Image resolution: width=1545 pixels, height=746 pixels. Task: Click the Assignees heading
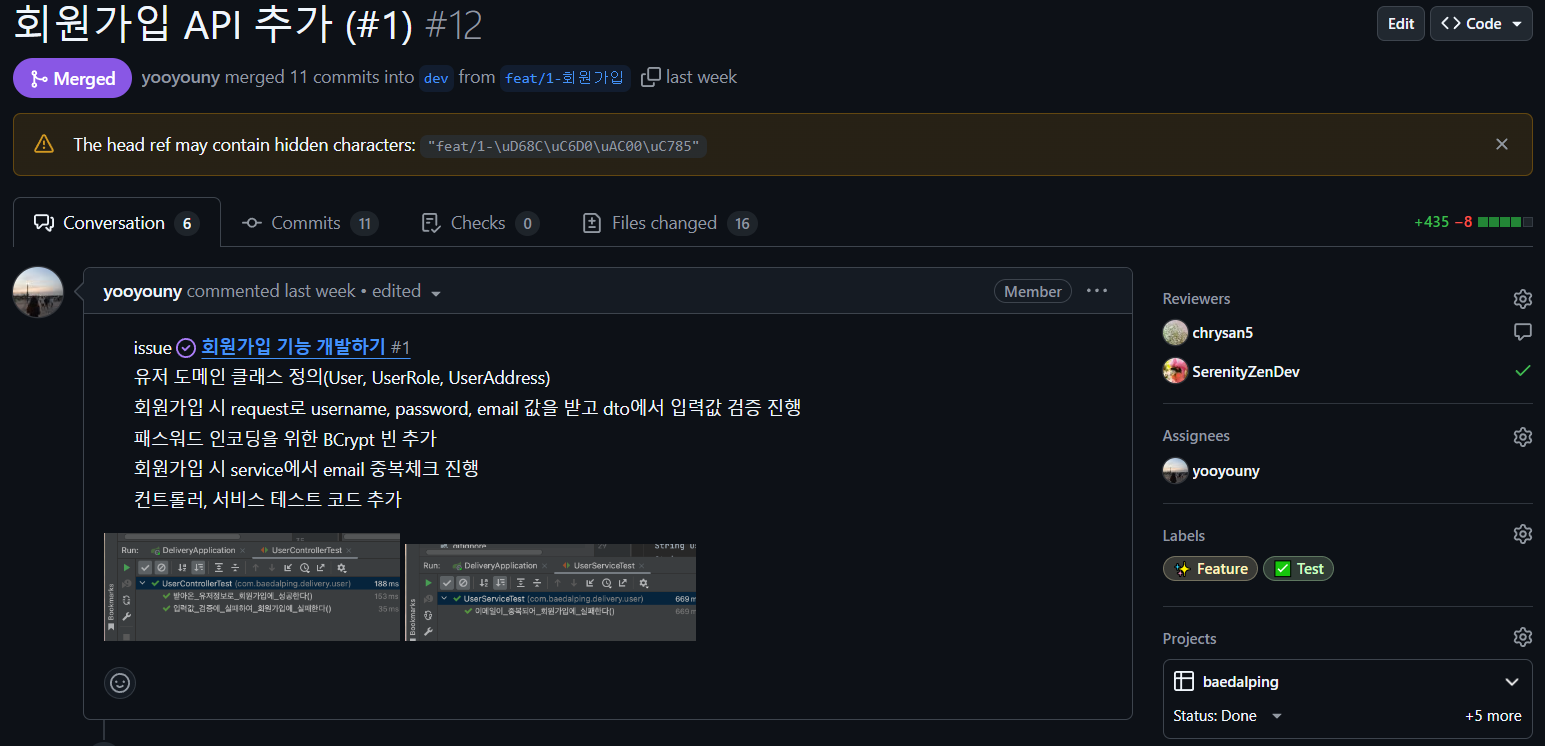pos(1196,436)
